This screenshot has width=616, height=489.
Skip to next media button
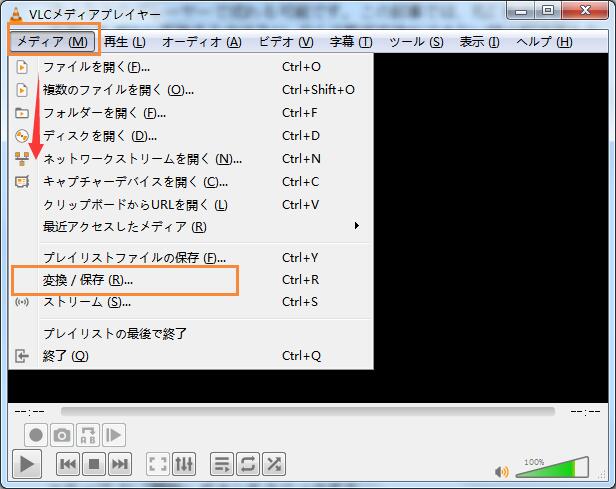[120, 464]
